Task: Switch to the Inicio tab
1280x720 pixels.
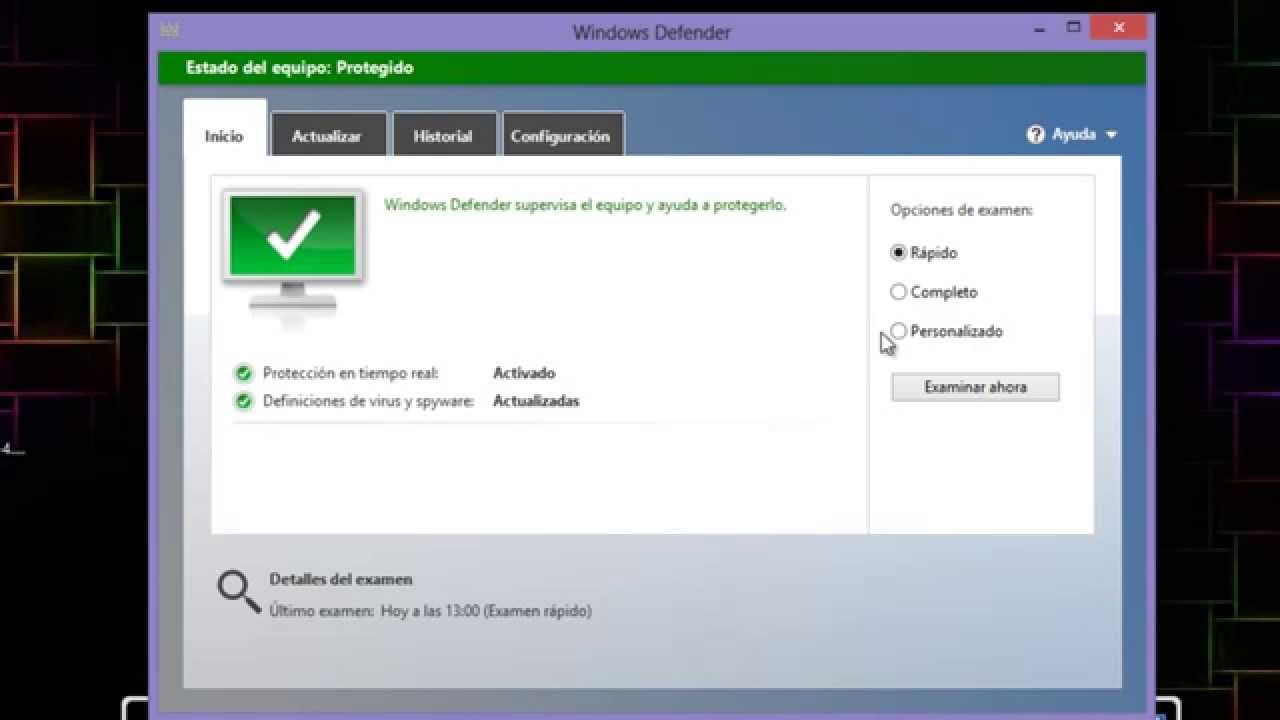Action: (224, 136)
